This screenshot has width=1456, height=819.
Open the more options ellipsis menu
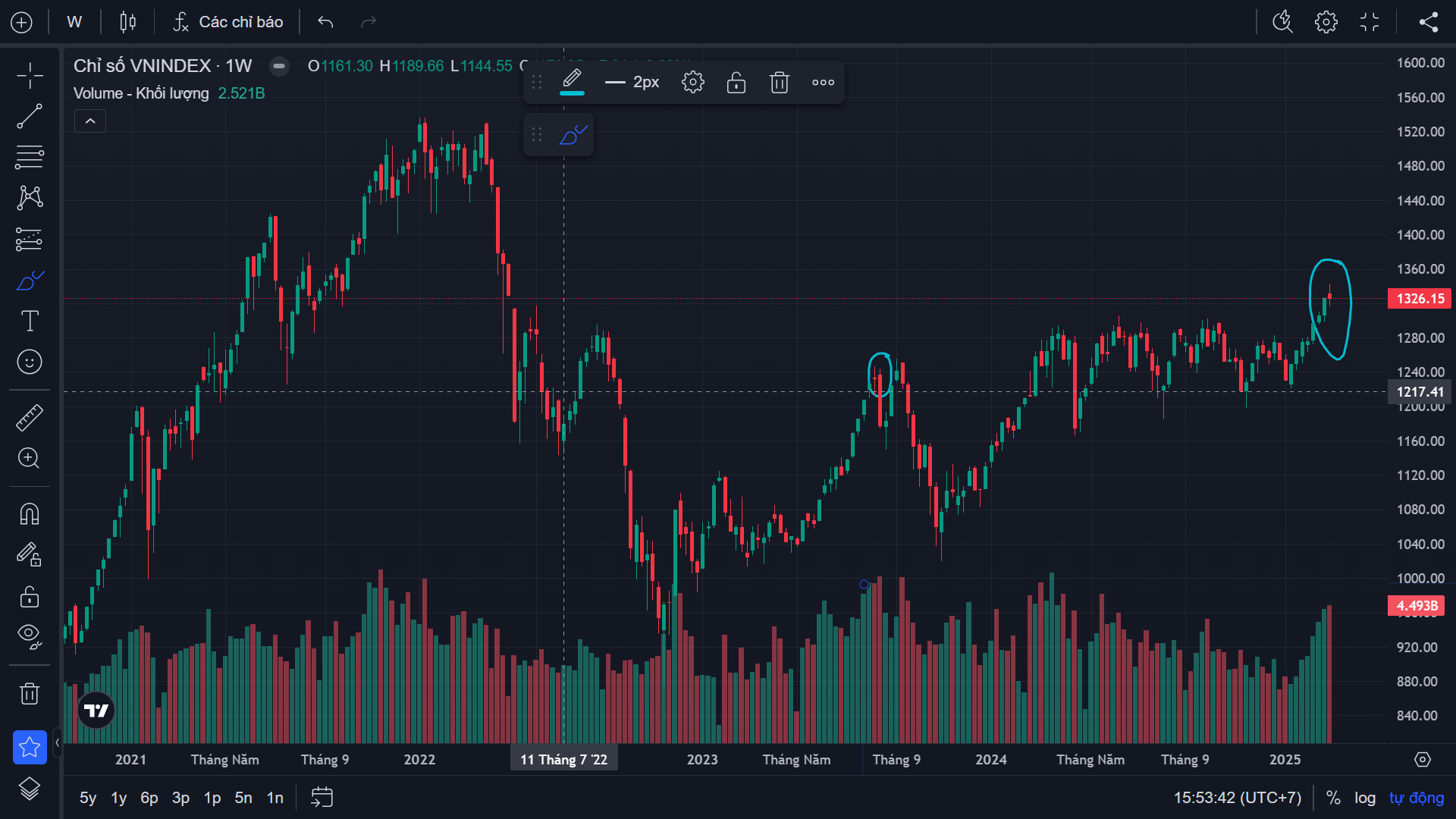823,82
